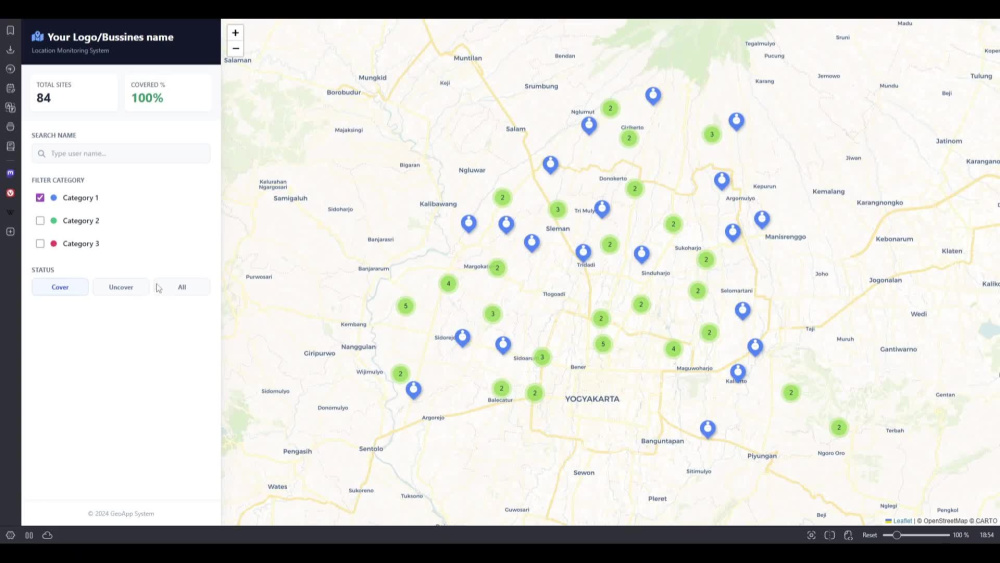Click the blue pin beside Tri Mulyo
This screenshot has width=1000, height=563.
tap(602, 208)
